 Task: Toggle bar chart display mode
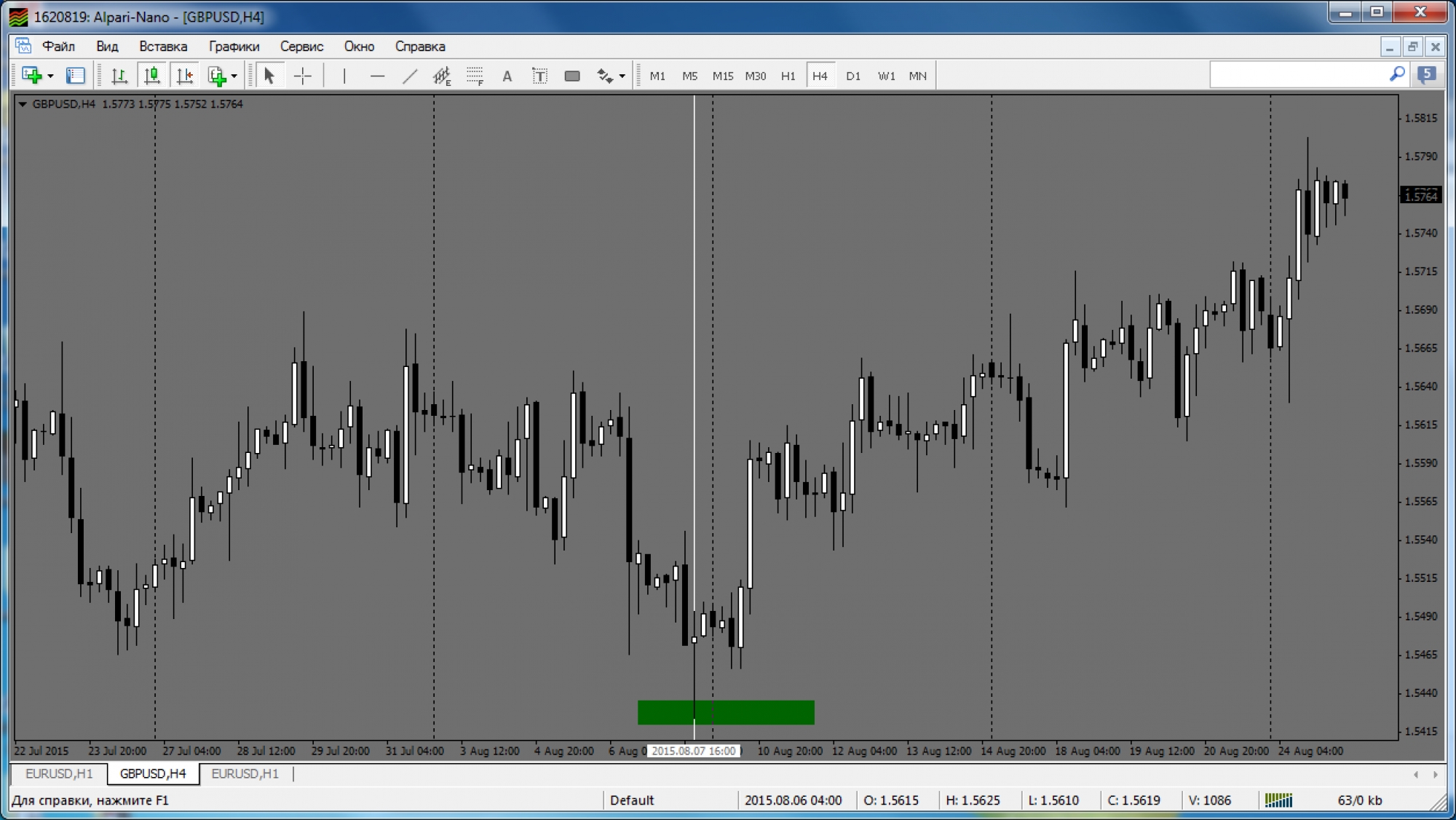(119, 76)
